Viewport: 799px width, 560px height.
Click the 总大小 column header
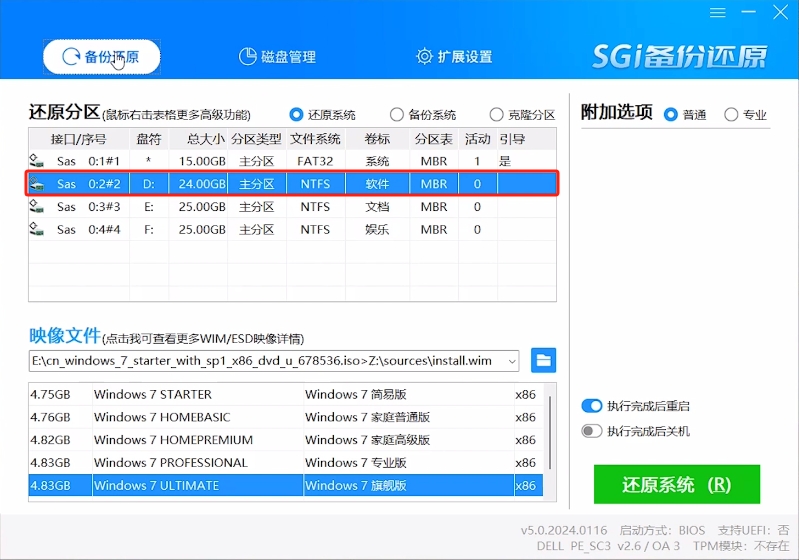coord(198,139)
